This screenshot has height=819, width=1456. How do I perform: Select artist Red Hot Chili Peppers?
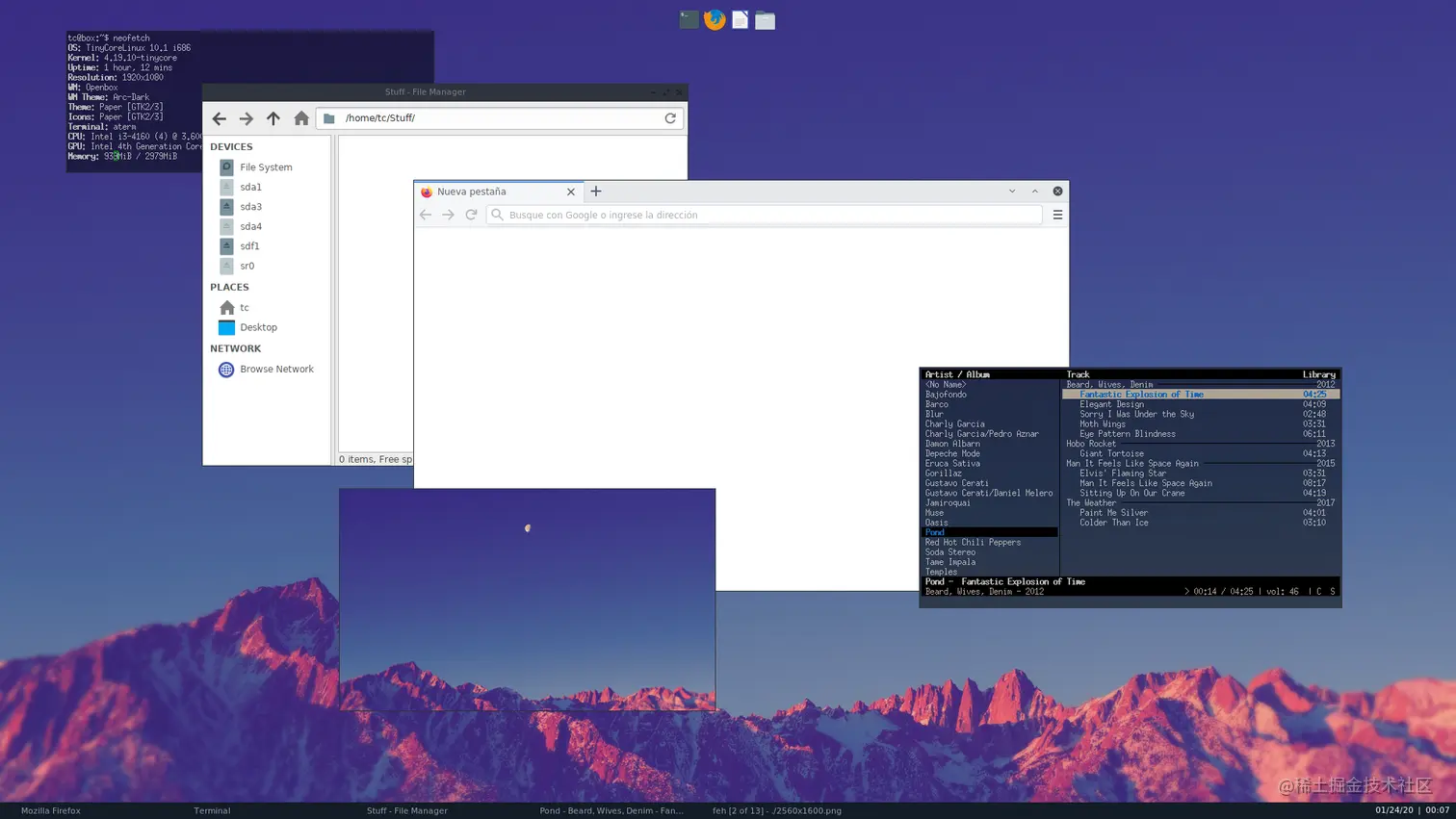point(973,542)
